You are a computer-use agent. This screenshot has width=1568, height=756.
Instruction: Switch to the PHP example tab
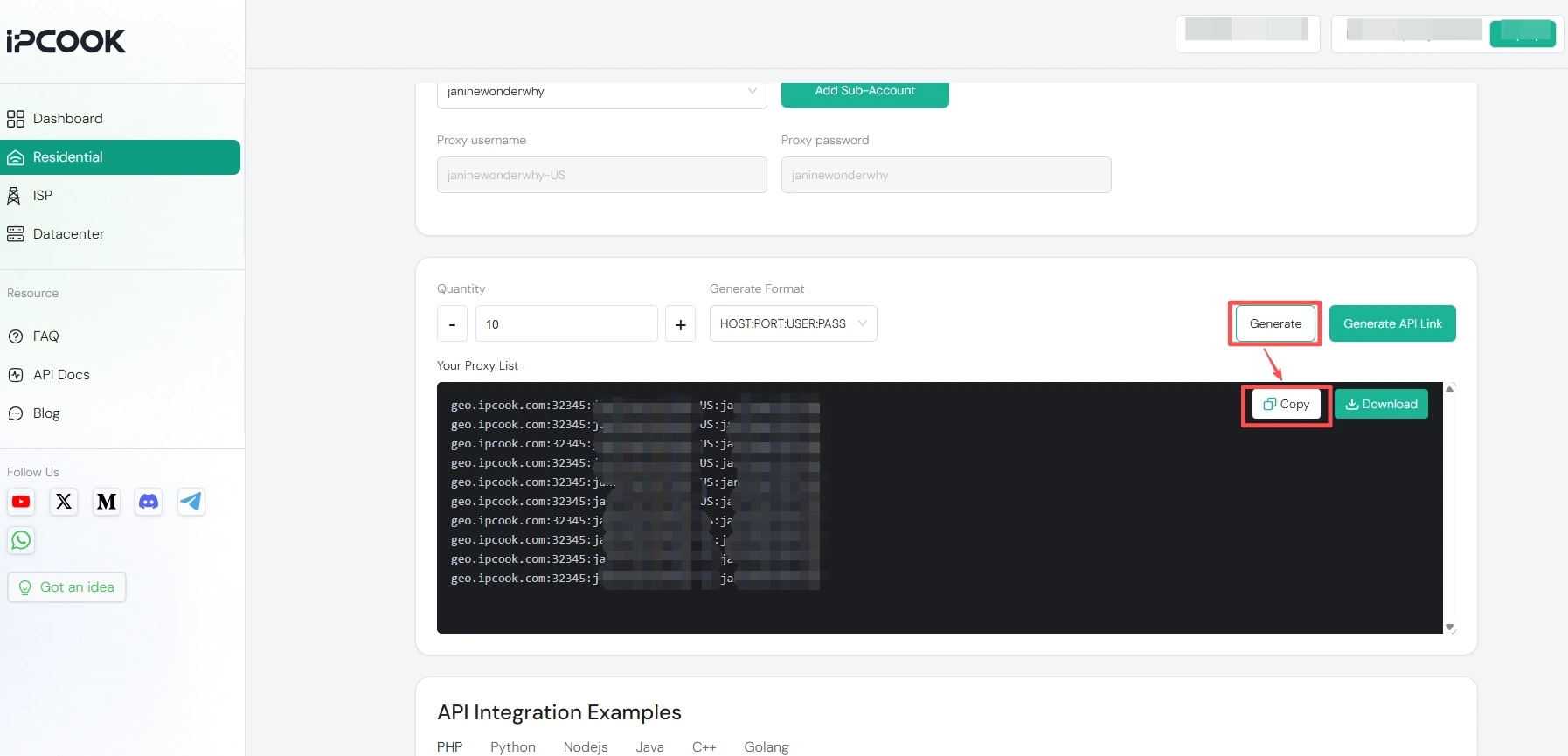tap(450, 747)
